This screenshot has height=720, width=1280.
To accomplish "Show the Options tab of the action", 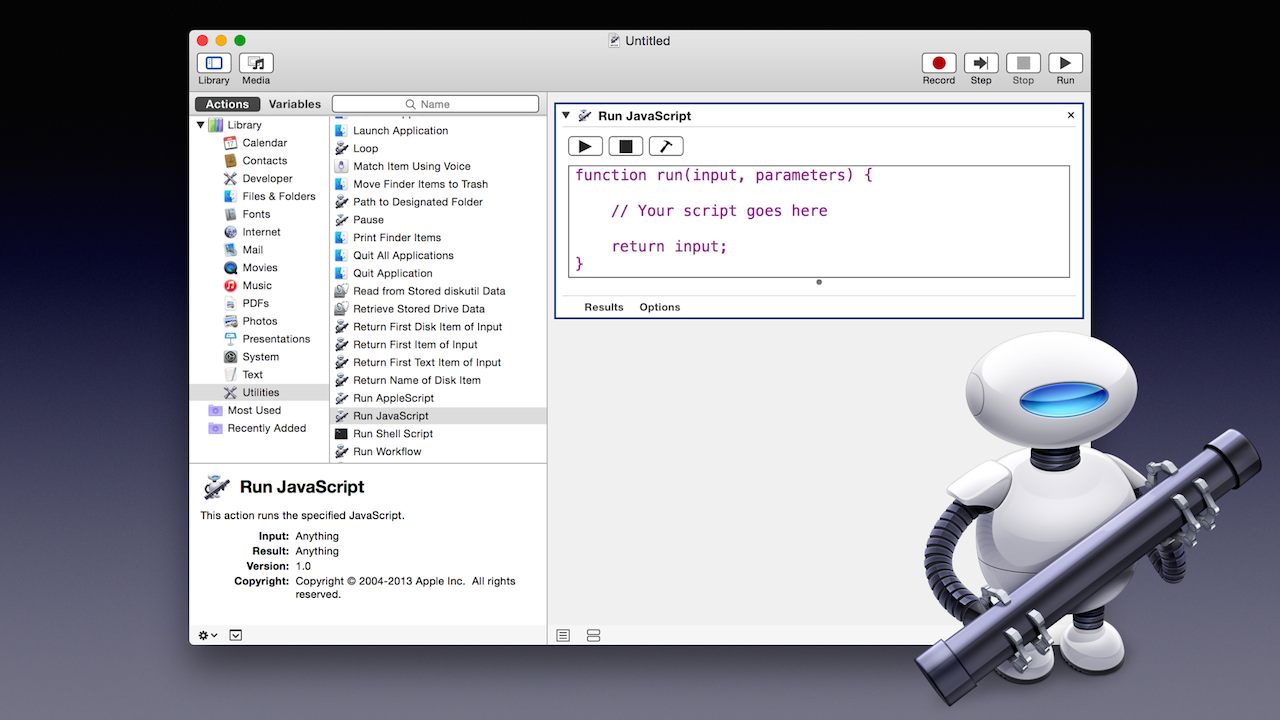I will tap(660, 307).
